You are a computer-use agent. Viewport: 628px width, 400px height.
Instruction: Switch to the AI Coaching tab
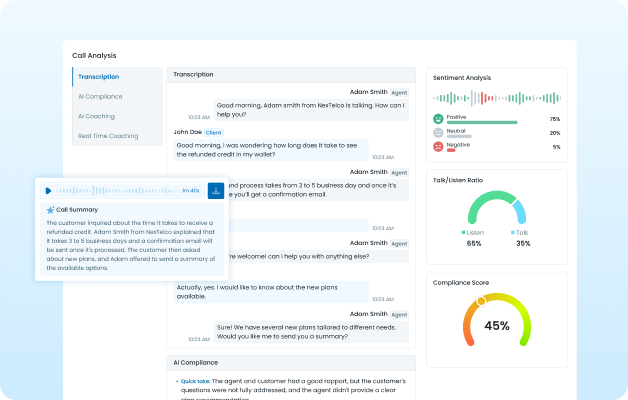[x=97, y=116]
